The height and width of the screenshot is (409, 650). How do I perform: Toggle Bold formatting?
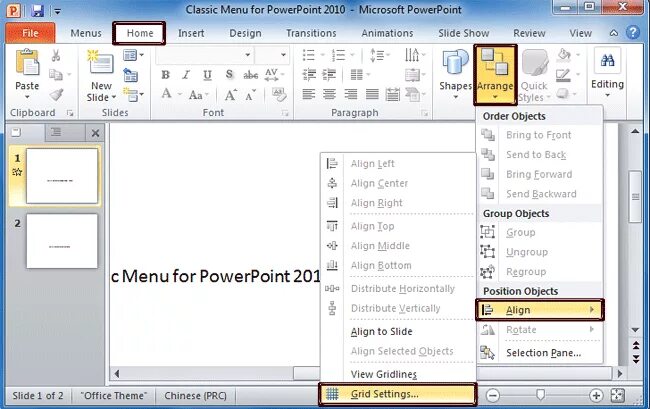click(x=165, y=75)
